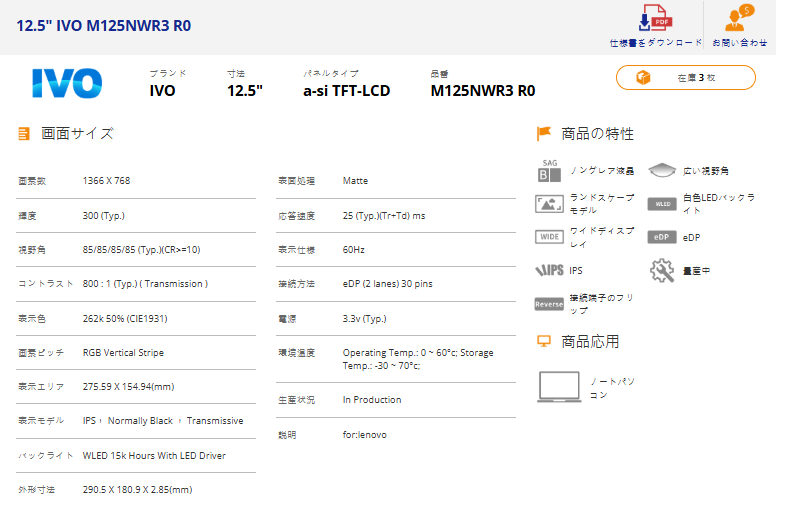Image resolution: width=809 pixels, height=519 pixels.
Task: Click the RGB Vertical Stripe value
Action: coord(123,353)
